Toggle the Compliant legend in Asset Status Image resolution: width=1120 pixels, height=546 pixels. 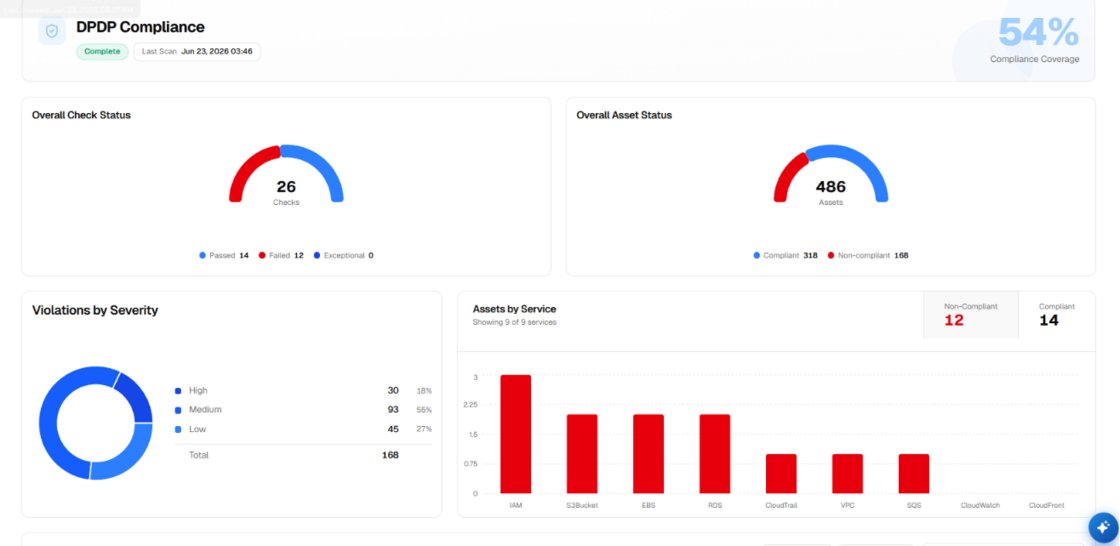[786, 255]
